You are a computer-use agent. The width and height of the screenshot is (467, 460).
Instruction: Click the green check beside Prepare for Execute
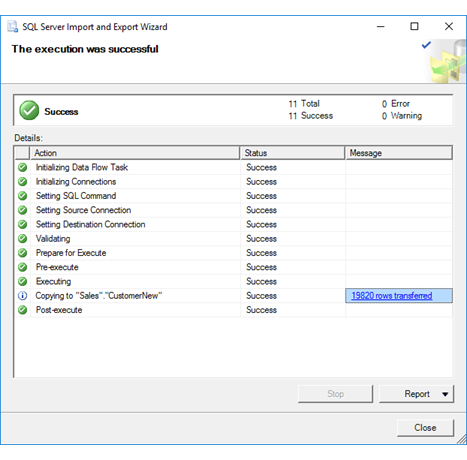point(22,253)
